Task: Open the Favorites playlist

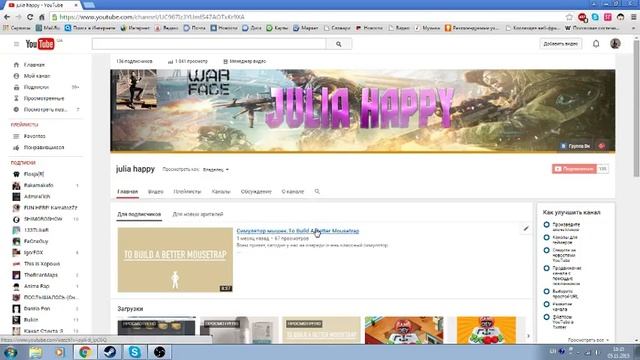Action: (x=34, y=136)
